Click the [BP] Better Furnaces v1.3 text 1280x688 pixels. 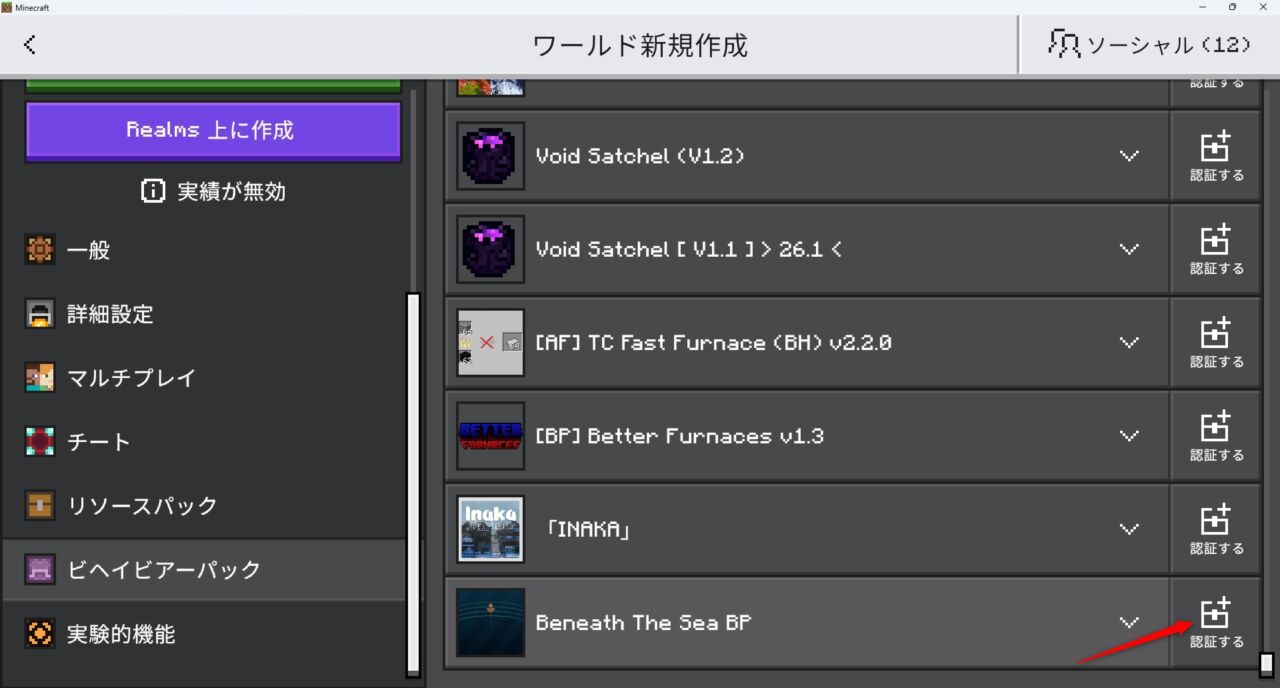pyautogui.click(x=680, y=436)
